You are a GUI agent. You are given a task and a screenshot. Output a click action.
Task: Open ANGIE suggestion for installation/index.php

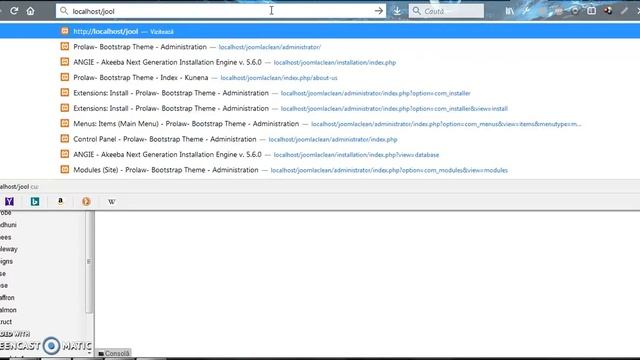(320, 62)
